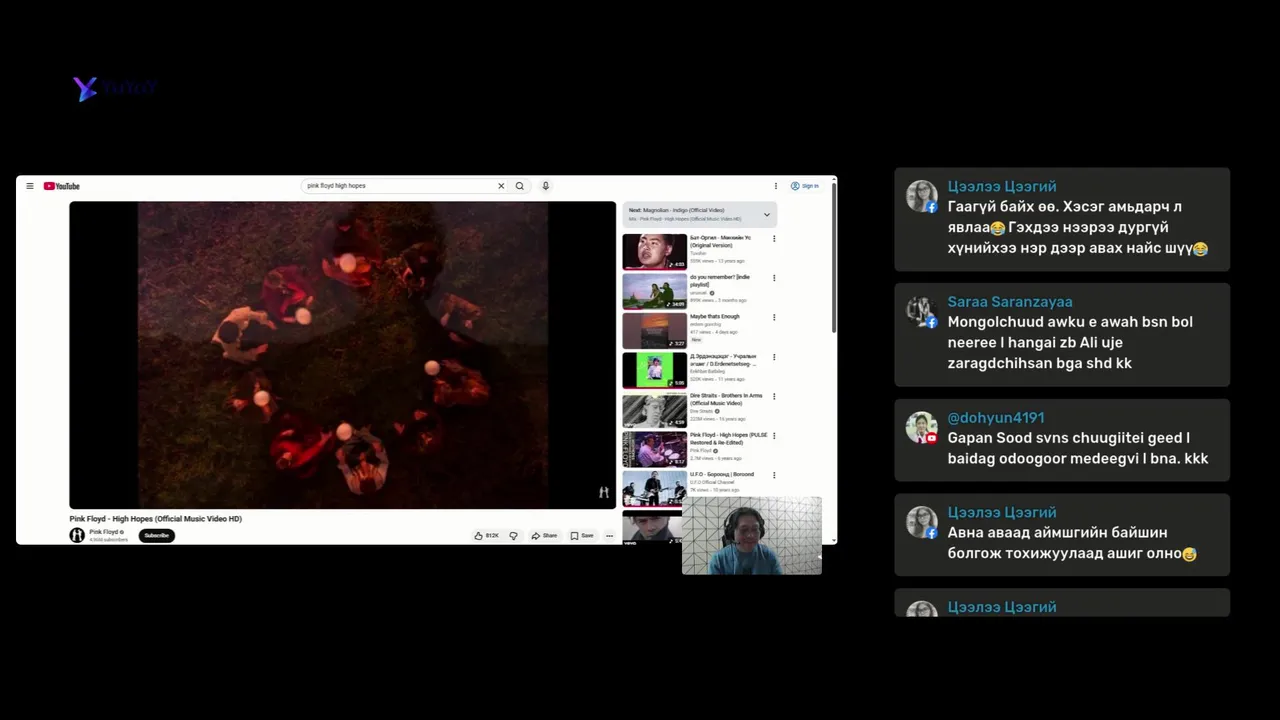The image size is (1280, 720).
Task: Open the Pink Floyd channel name link
Action: click(105, 532)
